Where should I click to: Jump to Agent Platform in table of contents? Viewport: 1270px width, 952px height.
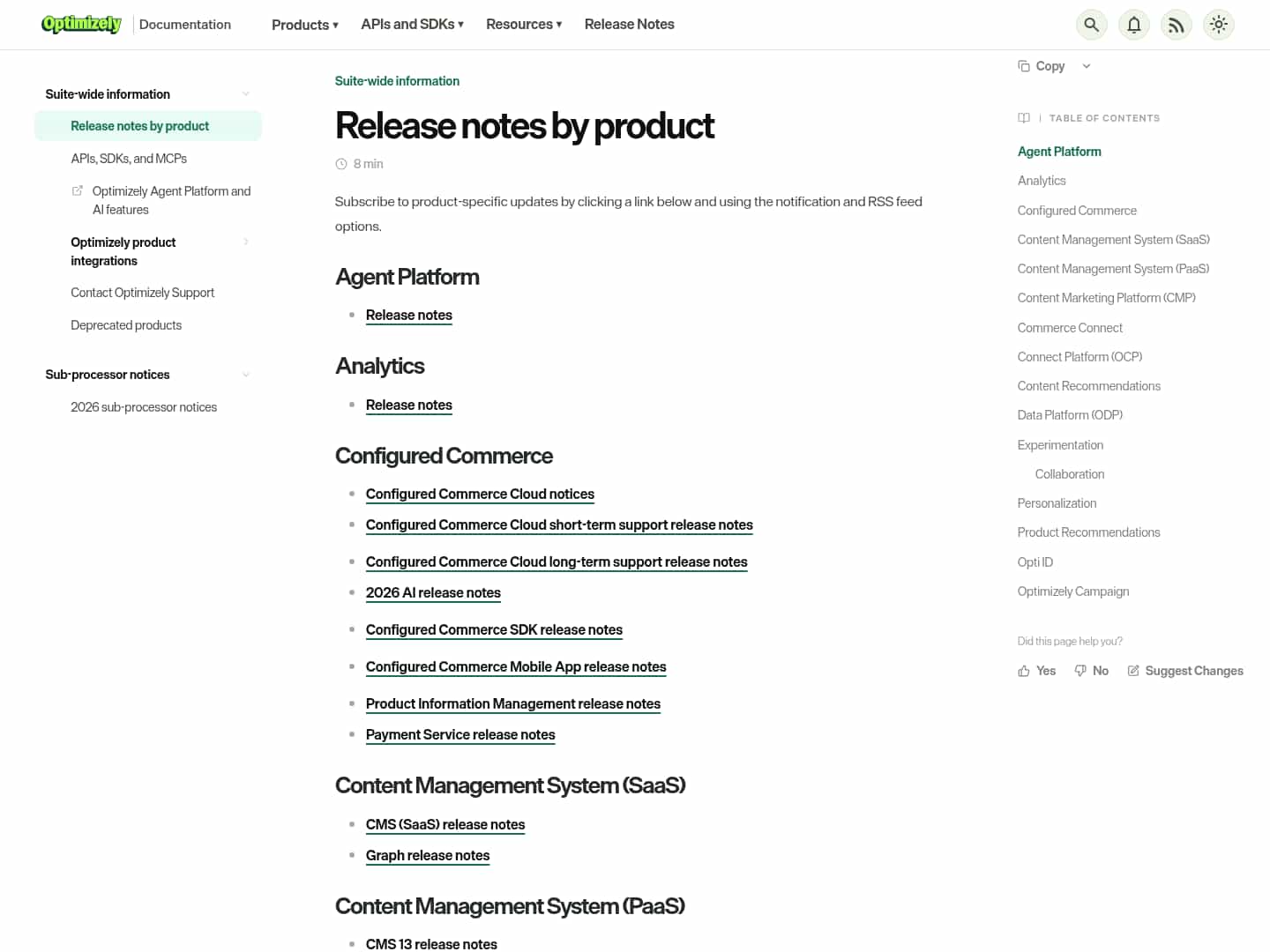1059,152
